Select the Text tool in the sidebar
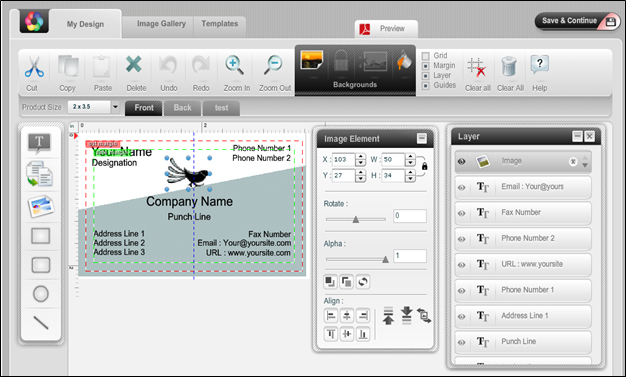The height and width of the screenshot is (377, 626). 39,142
